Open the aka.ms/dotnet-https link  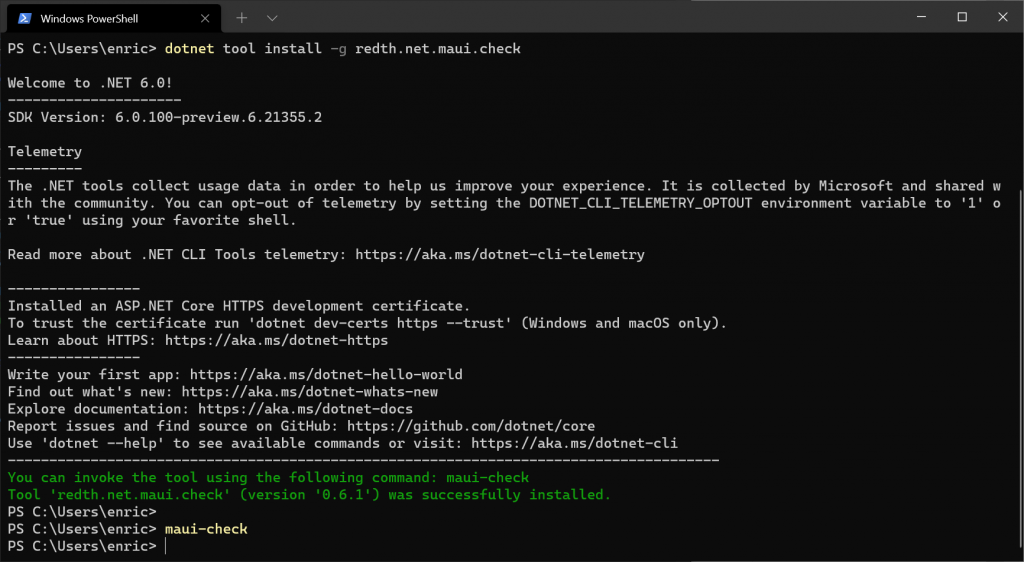pyautogui.click(x=276, y=340)
